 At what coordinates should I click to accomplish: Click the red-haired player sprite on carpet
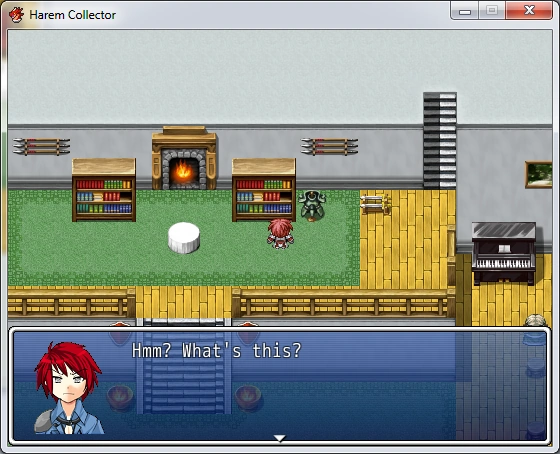click(x=280, y=234)
